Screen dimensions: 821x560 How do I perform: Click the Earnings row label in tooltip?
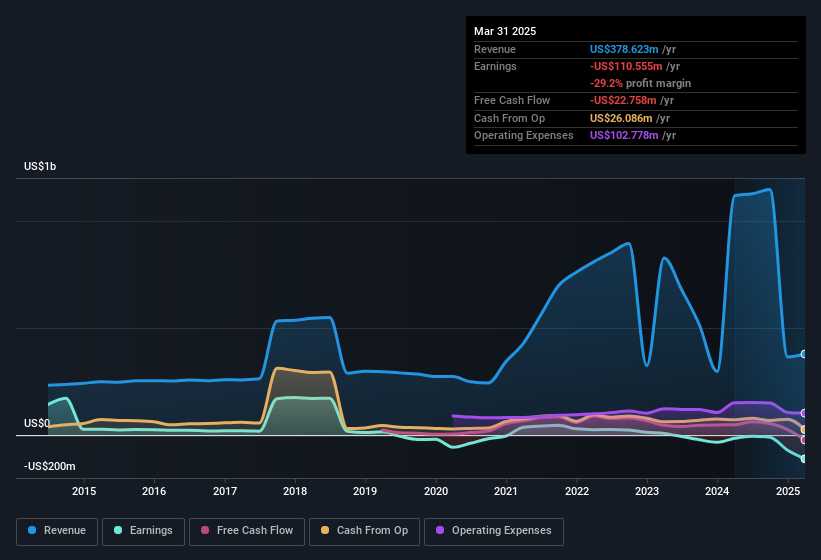point(495,66)
